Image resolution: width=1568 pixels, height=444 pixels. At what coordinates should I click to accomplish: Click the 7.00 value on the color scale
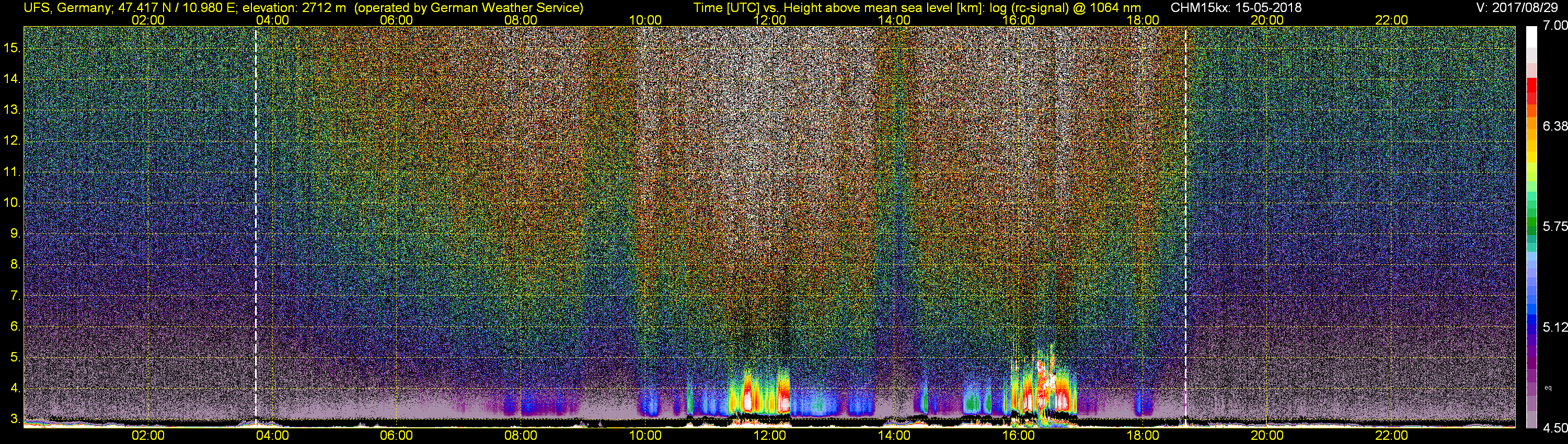1554,26
